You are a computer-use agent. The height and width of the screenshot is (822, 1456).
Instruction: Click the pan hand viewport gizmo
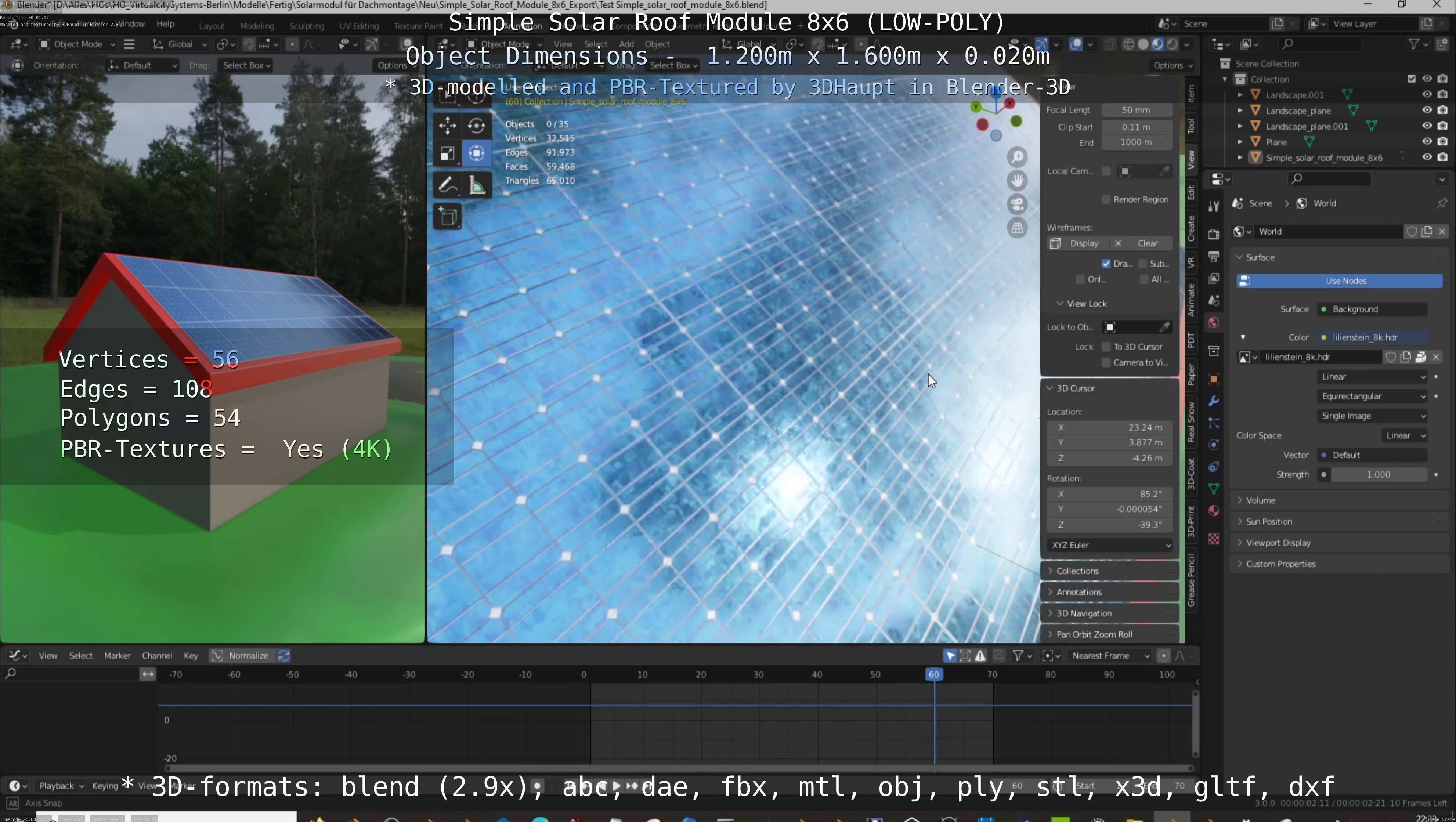click(1018, 180)
